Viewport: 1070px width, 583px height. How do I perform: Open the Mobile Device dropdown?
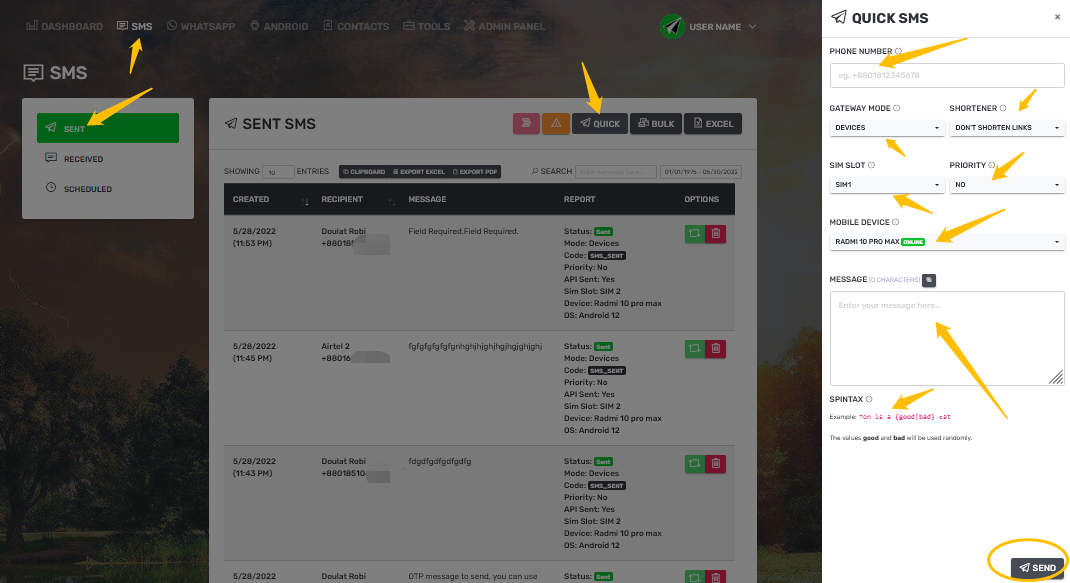pyautogui.click(x=946, y=242)
